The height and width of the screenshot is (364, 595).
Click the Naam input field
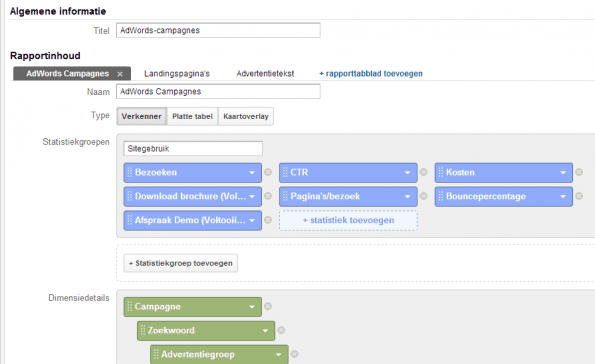pyautogui.click(x=218, y=91)
